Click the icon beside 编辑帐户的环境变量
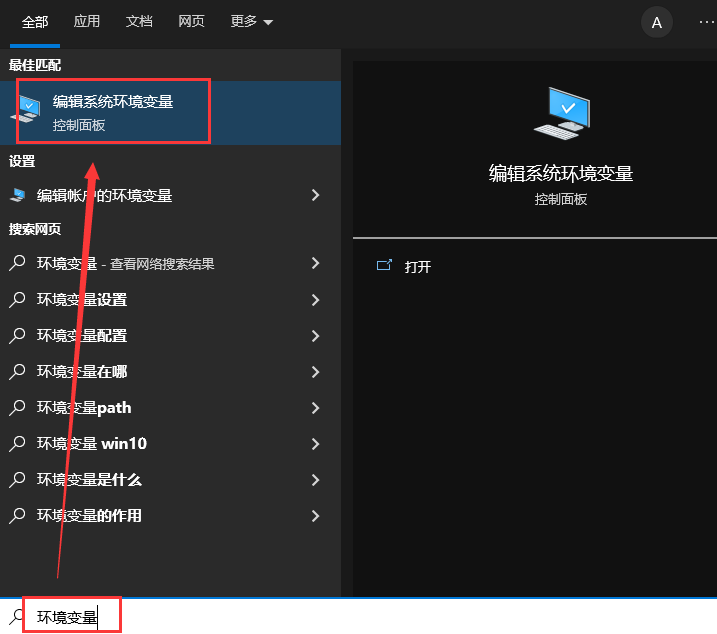717x634 pixels. click(x=17, y=195)
